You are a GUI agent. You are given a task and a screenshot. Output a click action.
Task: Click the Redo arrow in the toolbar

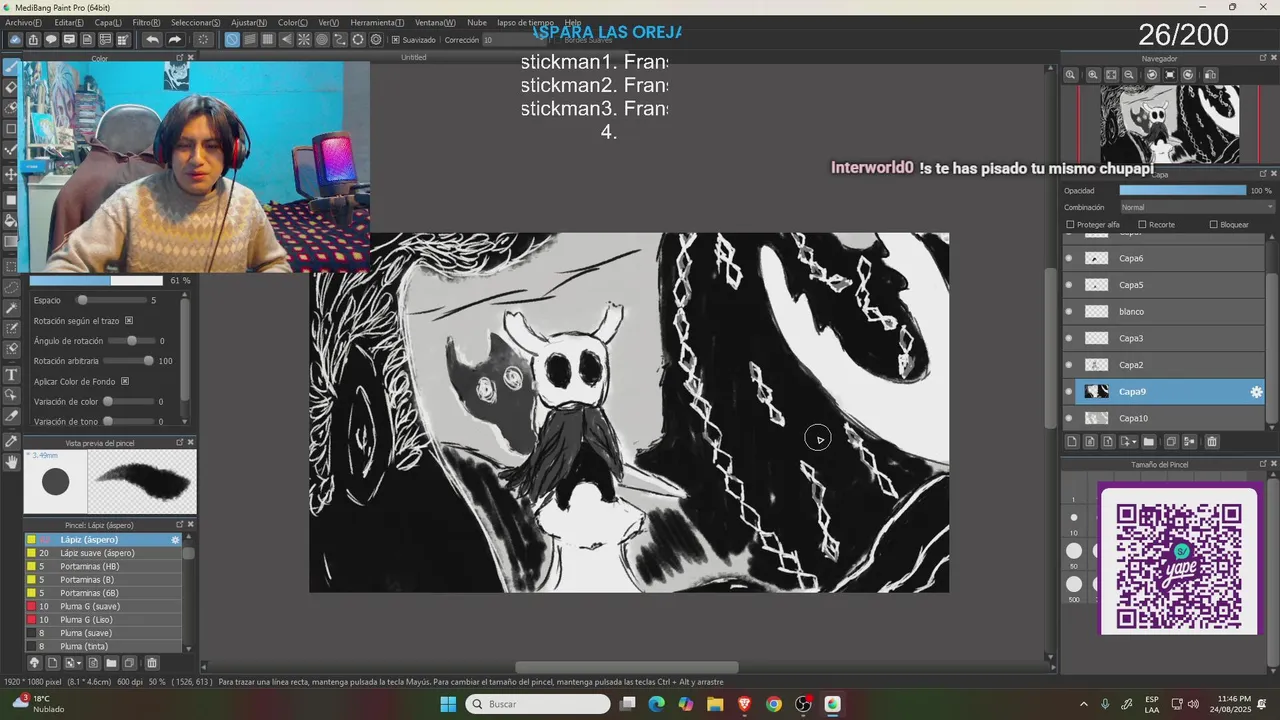click(x=174, y=40)
